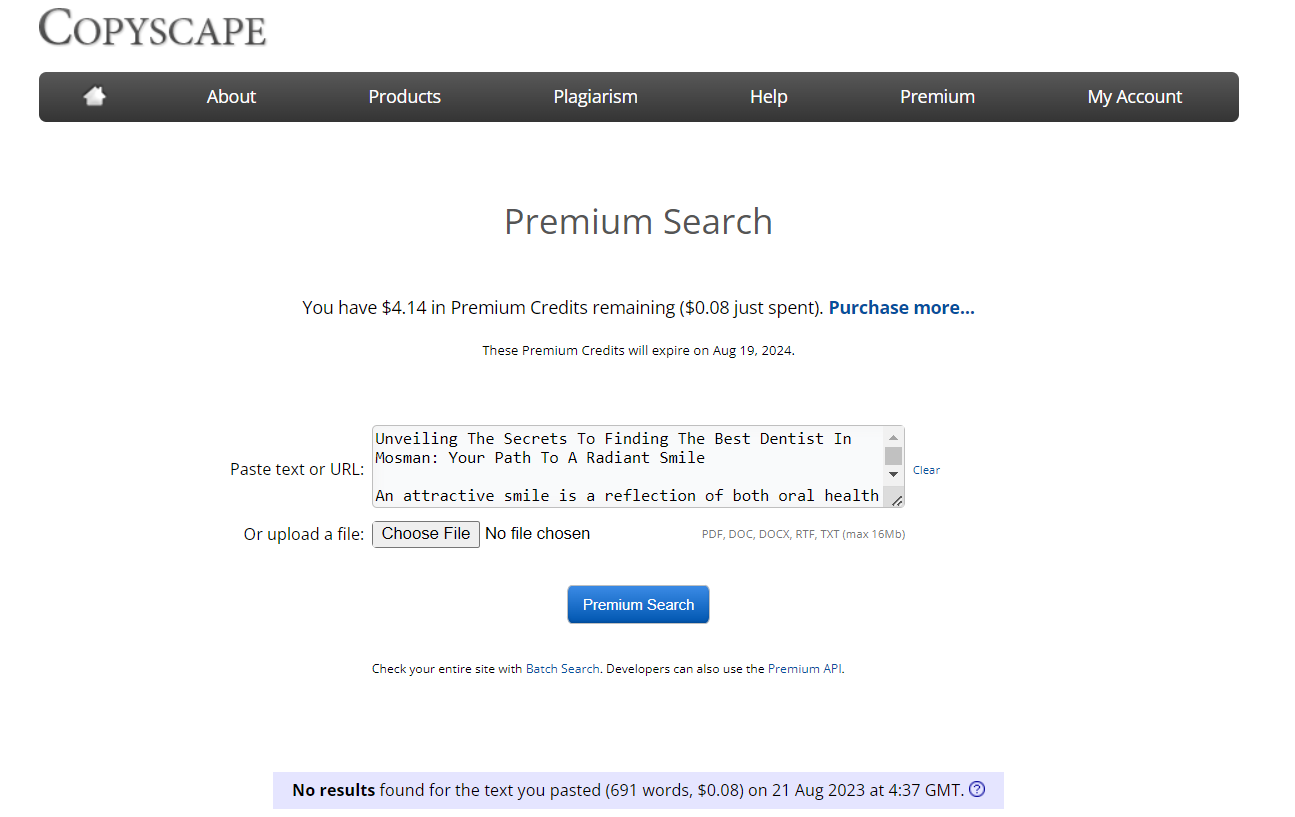
Task: Click the textbox scrollbar thumb
Action: [x=894, y=456]
